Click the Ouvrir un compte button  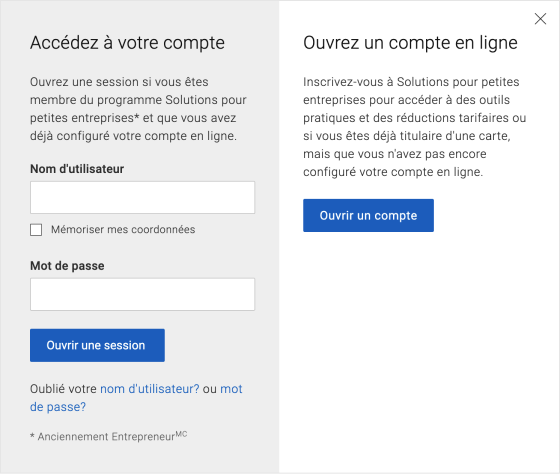[368, 215]
